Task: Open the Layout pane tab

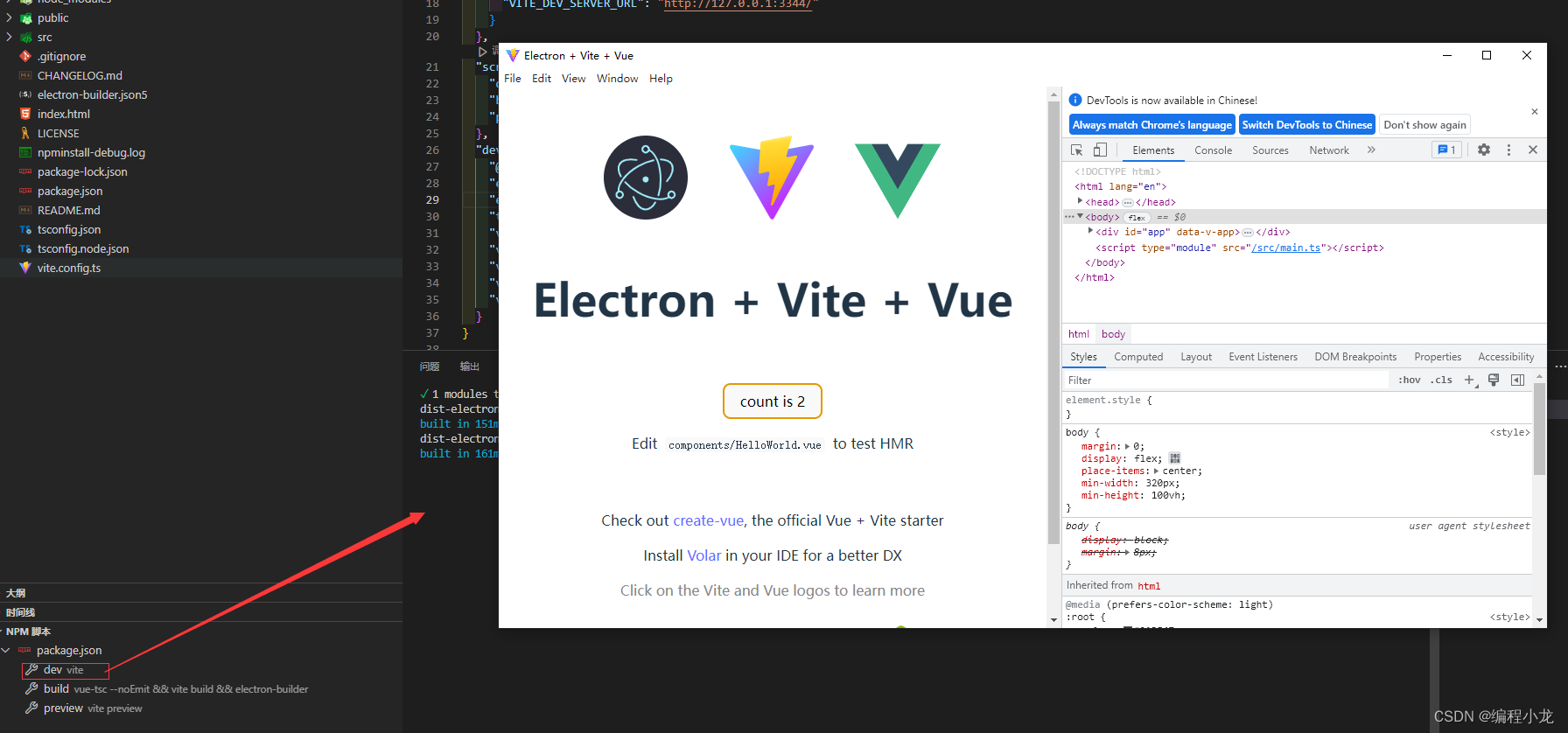Action: pyautogui.click(x=1196, y=357)
